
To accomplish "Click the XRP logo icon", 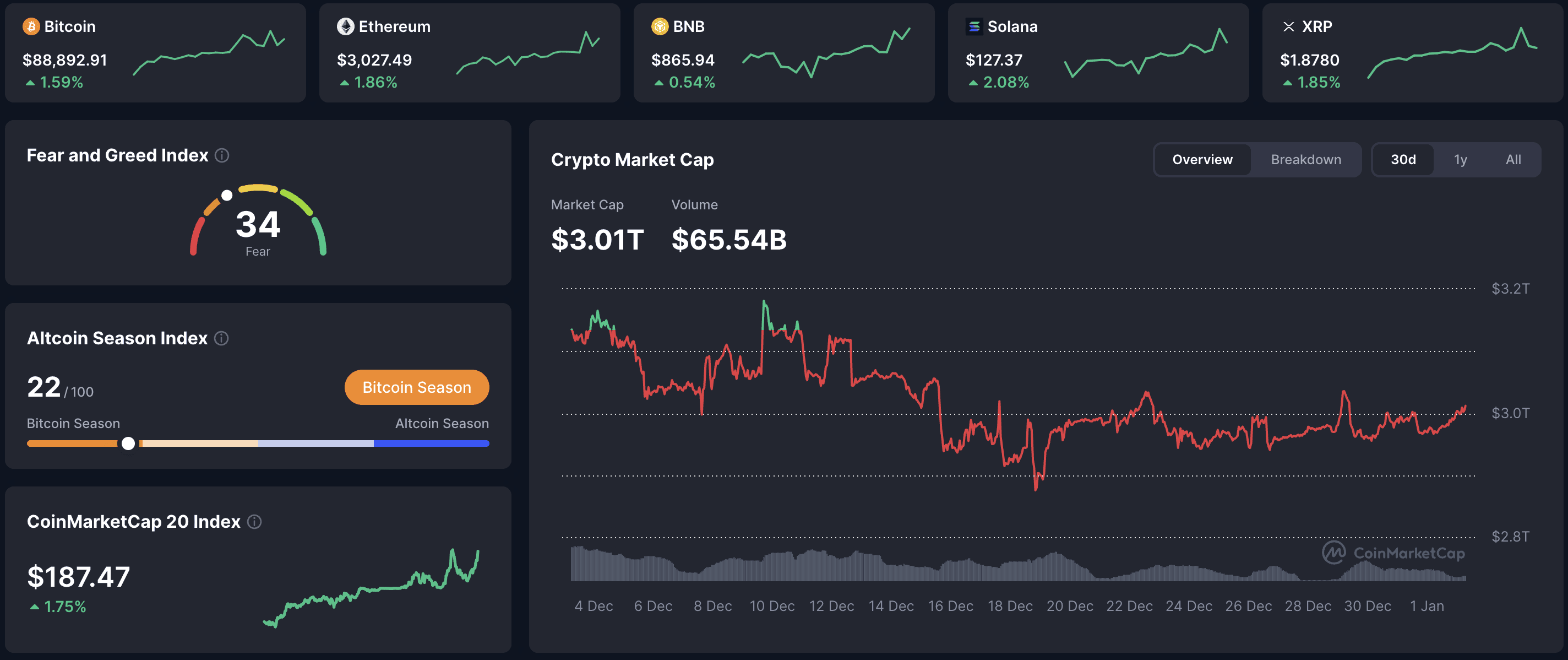I will coord(1289,26).
